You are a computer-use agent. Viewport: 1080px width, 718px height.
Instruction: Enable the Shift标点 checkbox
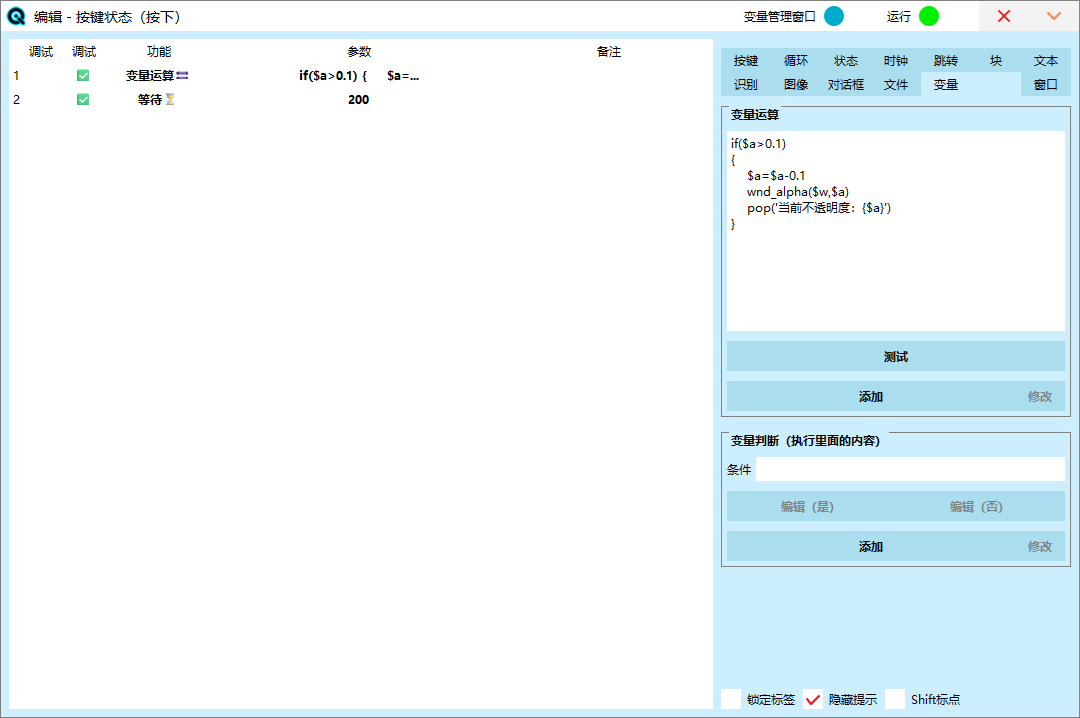click(895, 699)
